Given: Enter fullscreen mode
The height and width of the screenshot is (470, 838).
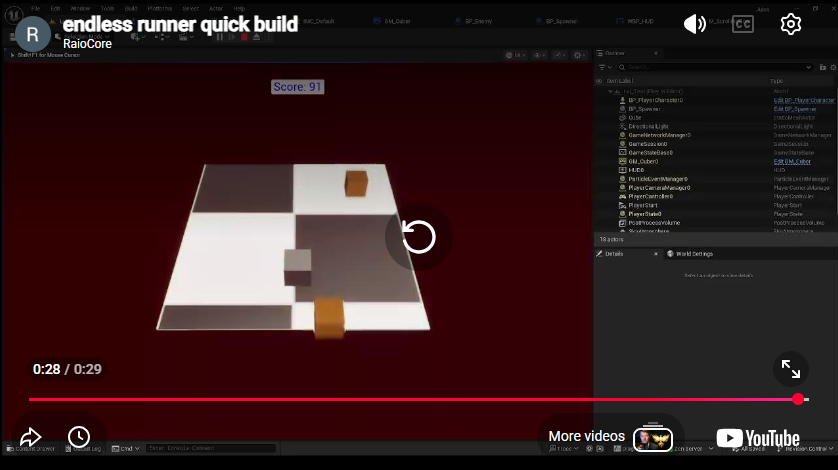Looking at the screenshot, I should (x=790, y=369).
